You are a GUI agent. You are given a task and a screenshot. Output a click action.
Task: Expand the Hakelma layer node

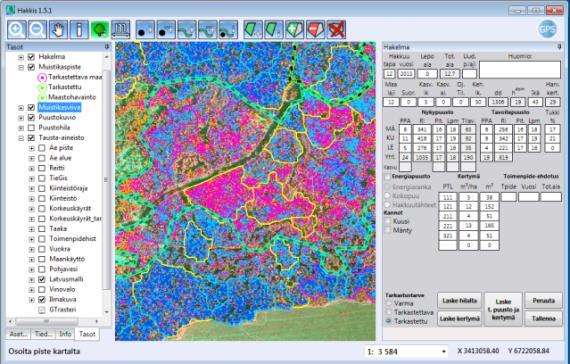(21, 57)
